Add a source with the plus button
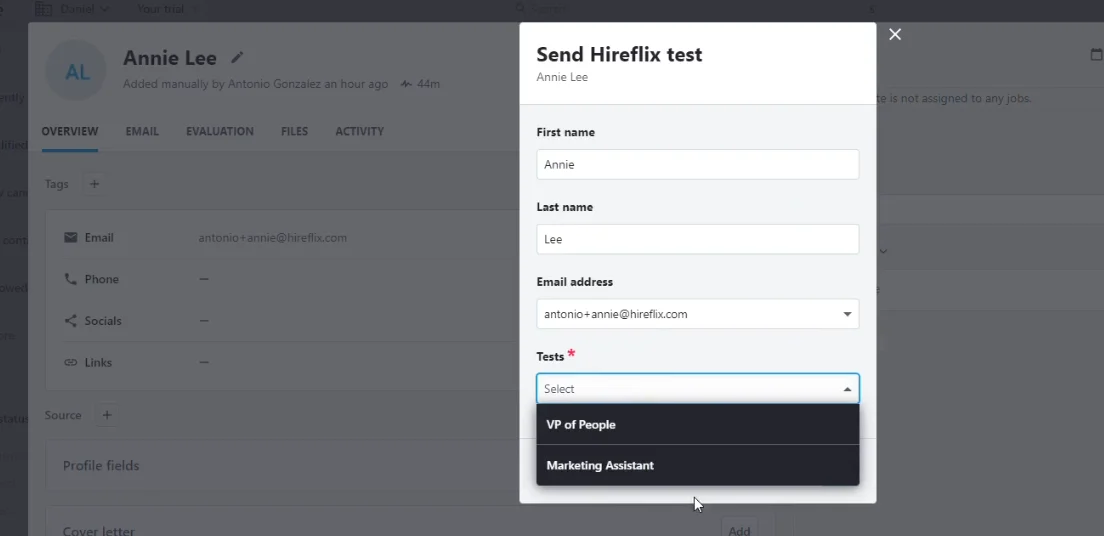The height and width of the screenshot is (536, 1104). point(106,416)
